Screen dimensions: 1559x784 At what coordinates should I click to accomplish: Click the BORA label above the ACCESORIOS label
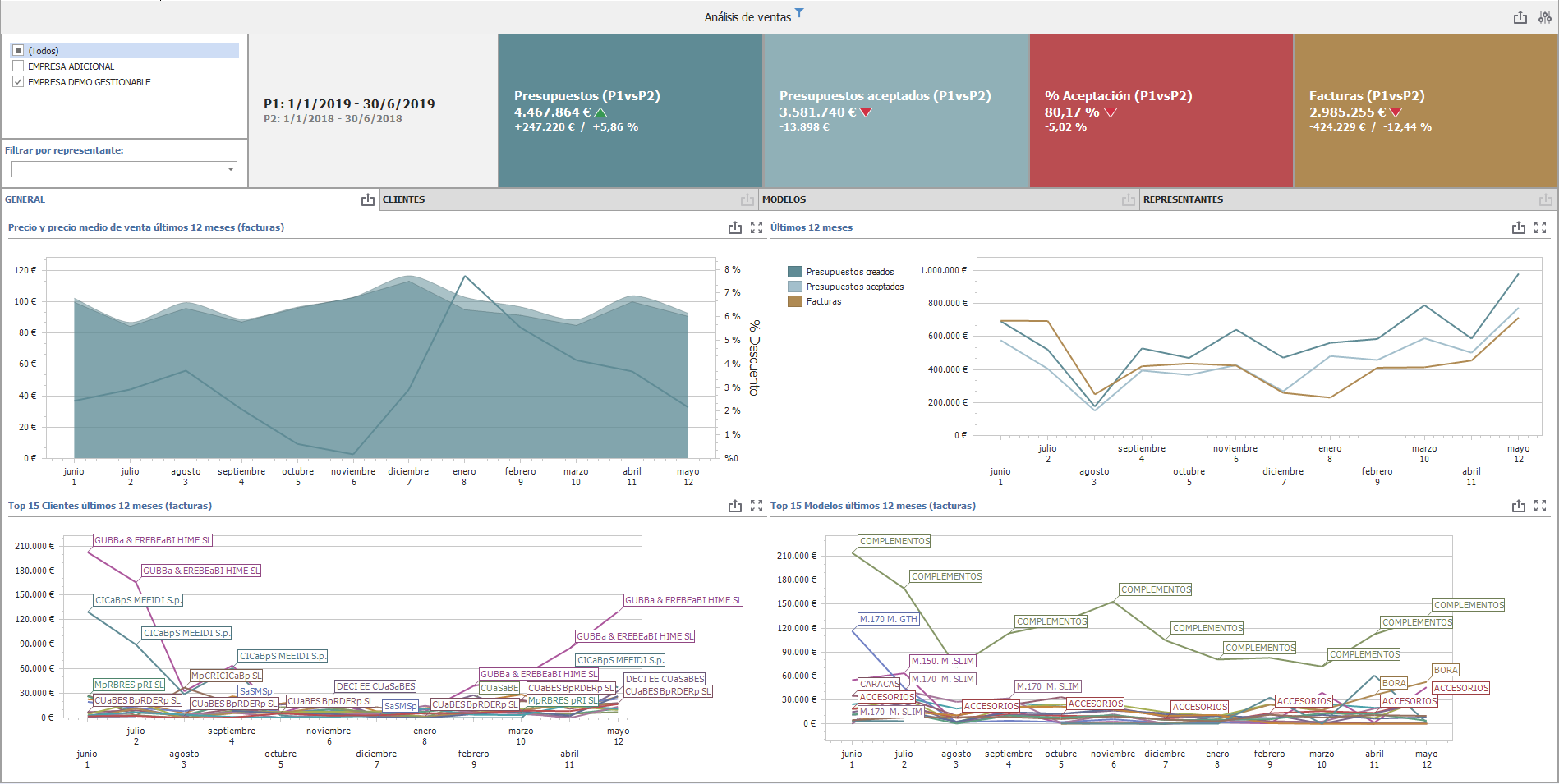1446,671
